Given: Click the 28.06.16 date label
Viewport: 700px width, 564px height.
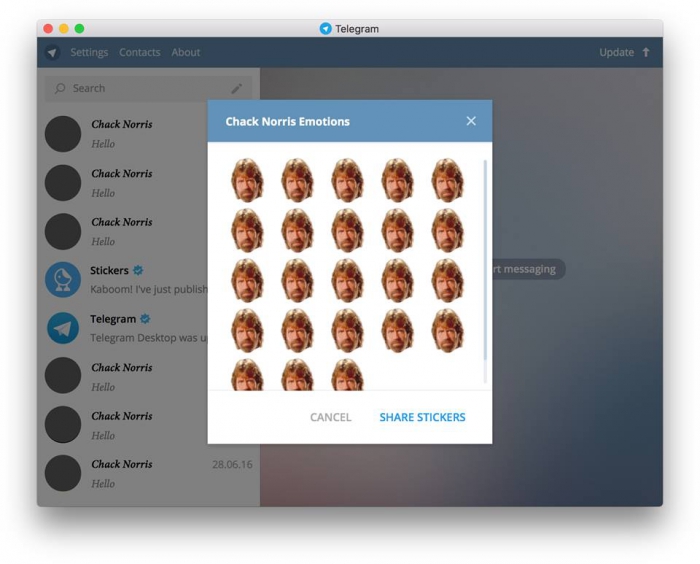Looking at the screenshot, I should click(x=232, y=464).
